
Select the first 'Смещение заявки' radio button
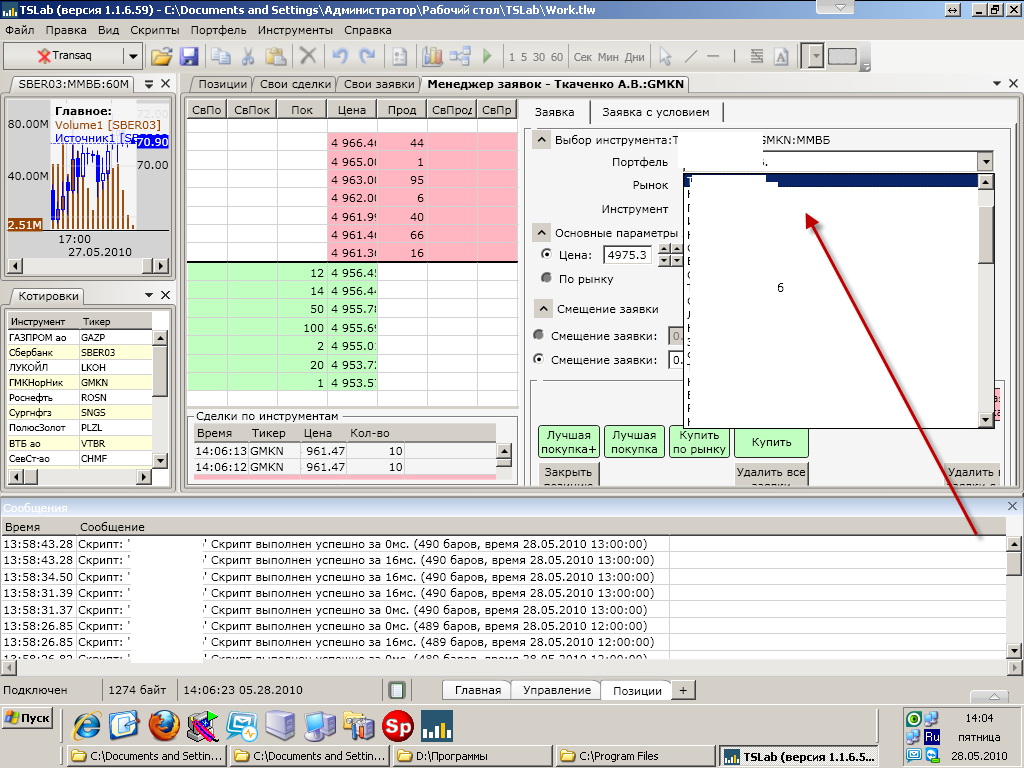(540, 335)
